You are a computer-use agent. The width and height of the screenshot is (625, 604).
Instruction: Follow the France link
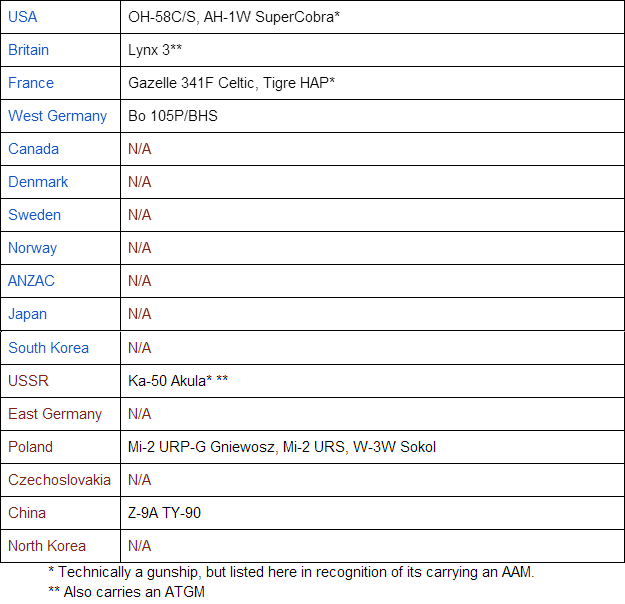coord(31,83)
